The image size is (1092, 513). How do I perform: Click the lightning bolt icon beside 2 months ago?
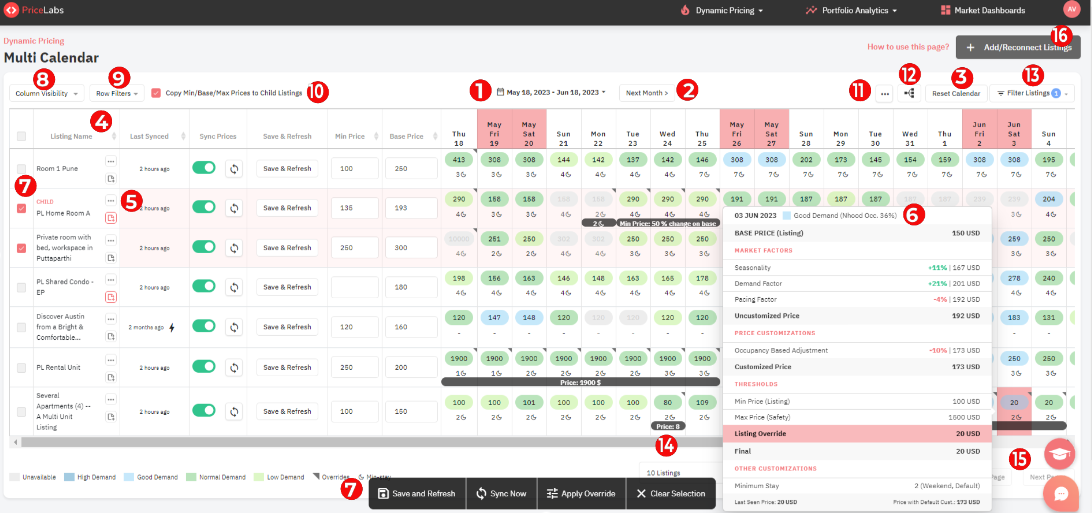coord(171,326)
